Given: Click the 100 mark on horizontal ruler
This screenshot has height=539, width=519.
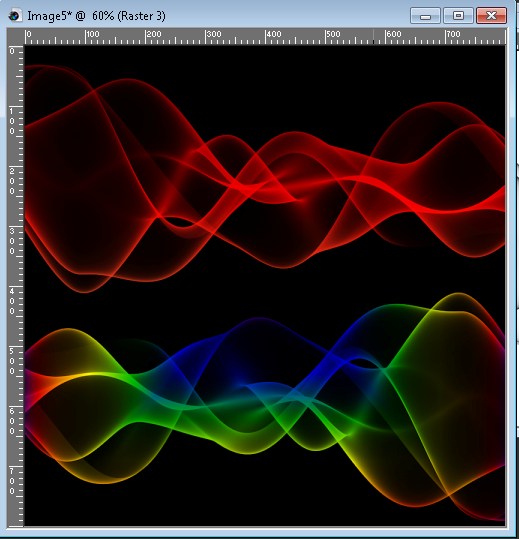Looking at the screenshot, I should click(92, 34).
